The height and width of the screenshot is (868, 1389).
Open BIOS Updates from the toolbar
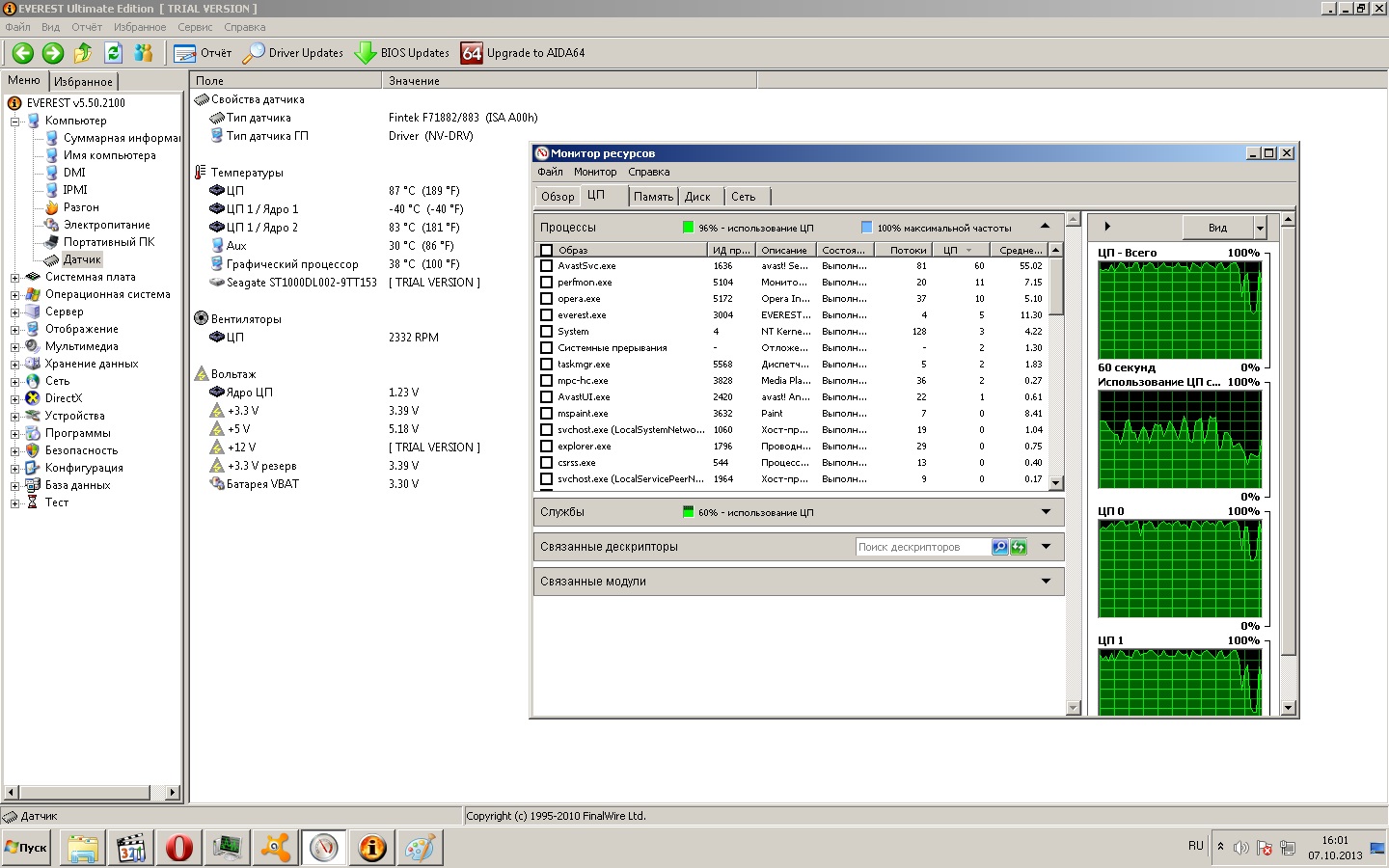[x=402, y=53]
